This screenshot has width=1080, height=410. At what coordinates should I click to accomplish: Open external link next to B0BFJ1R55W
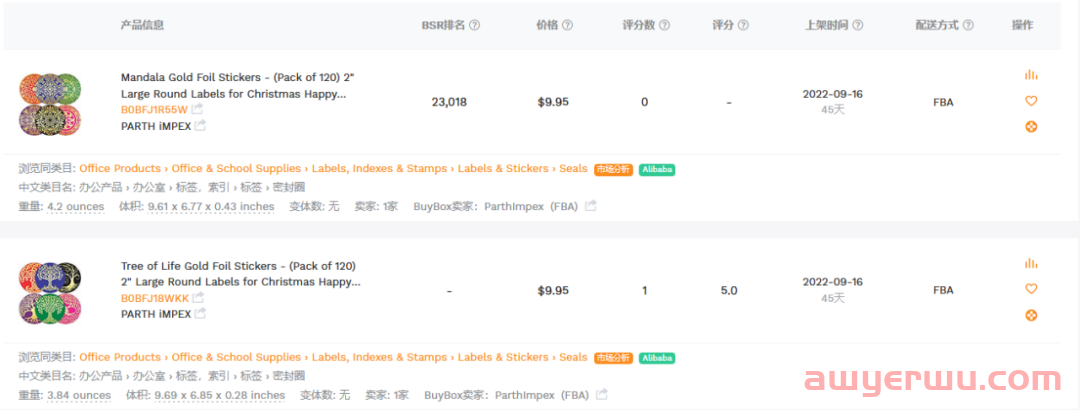click(198, 110)
